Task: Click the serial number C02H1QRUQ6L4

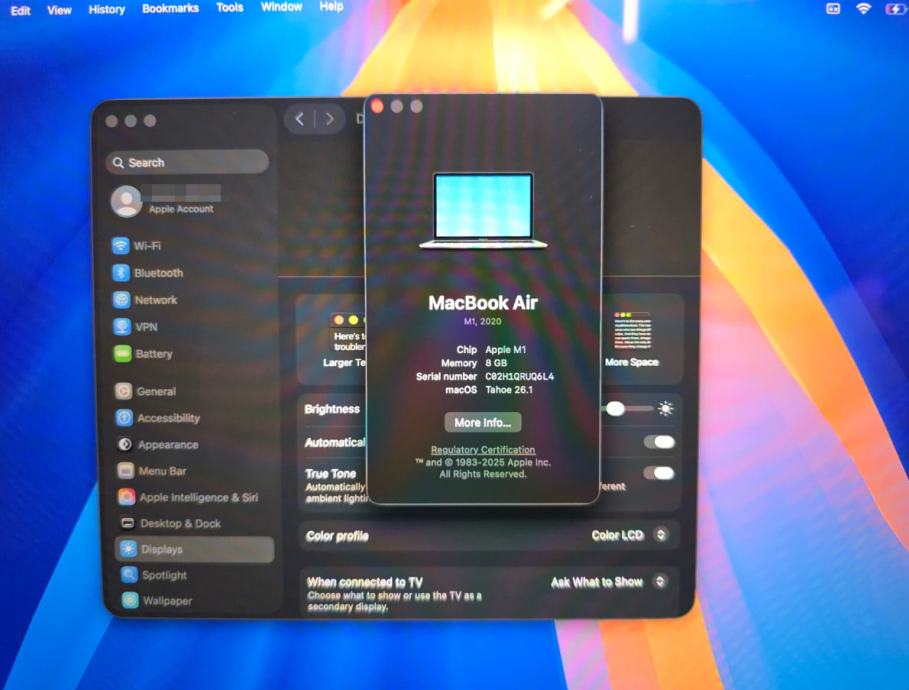Action: point(519,376)
